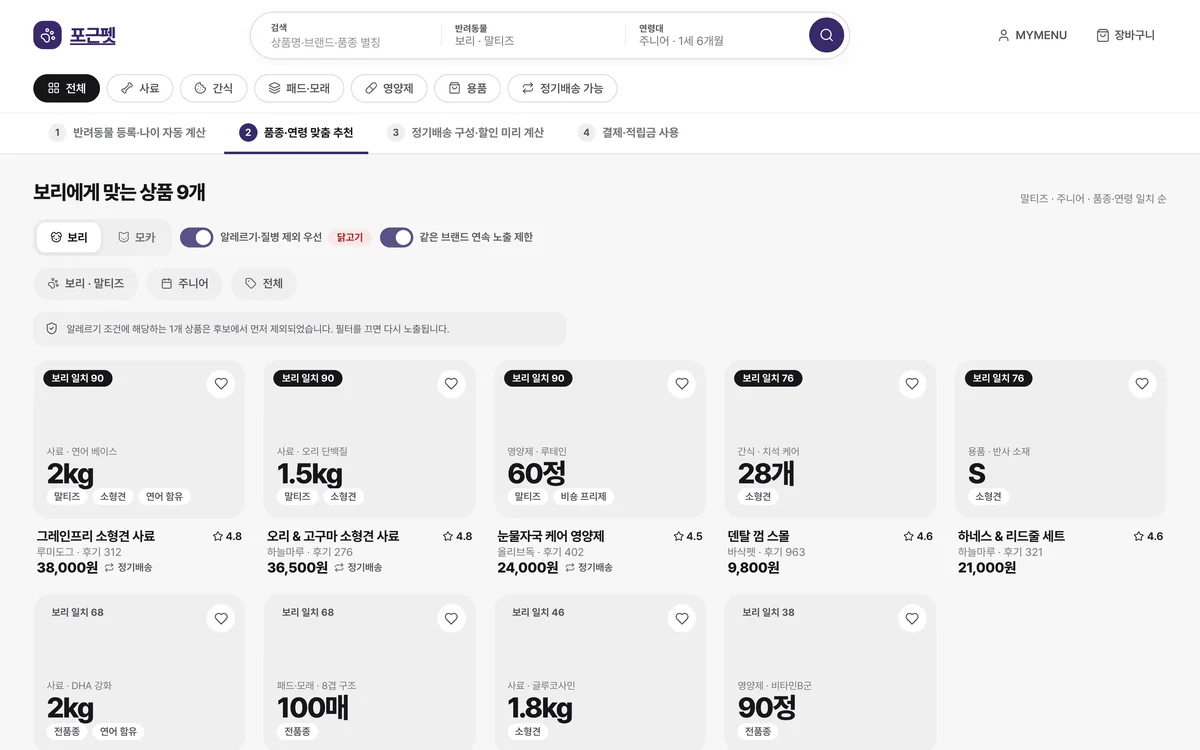The width and height of the screenshot is (1200, 750).
Task: Open the 오리 & 고구마 소형견 사료 title
Action: tap(333, 536)
